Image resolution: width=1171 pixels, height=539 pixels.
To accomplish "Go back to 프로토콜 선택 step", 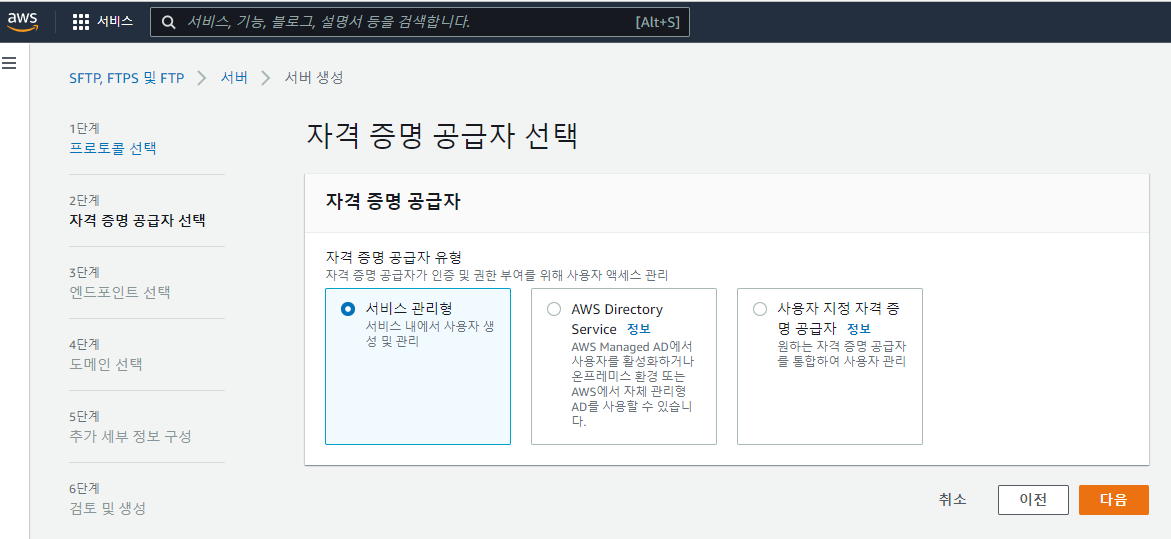I will pos(113,148).
